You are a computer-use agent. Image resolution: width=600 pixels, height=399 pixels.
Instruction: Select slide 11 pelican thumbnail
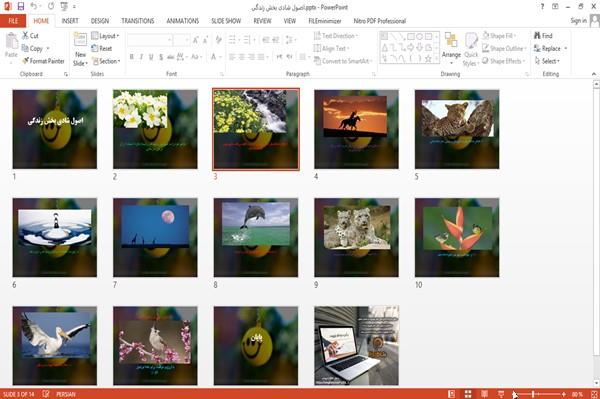(55, 346)
